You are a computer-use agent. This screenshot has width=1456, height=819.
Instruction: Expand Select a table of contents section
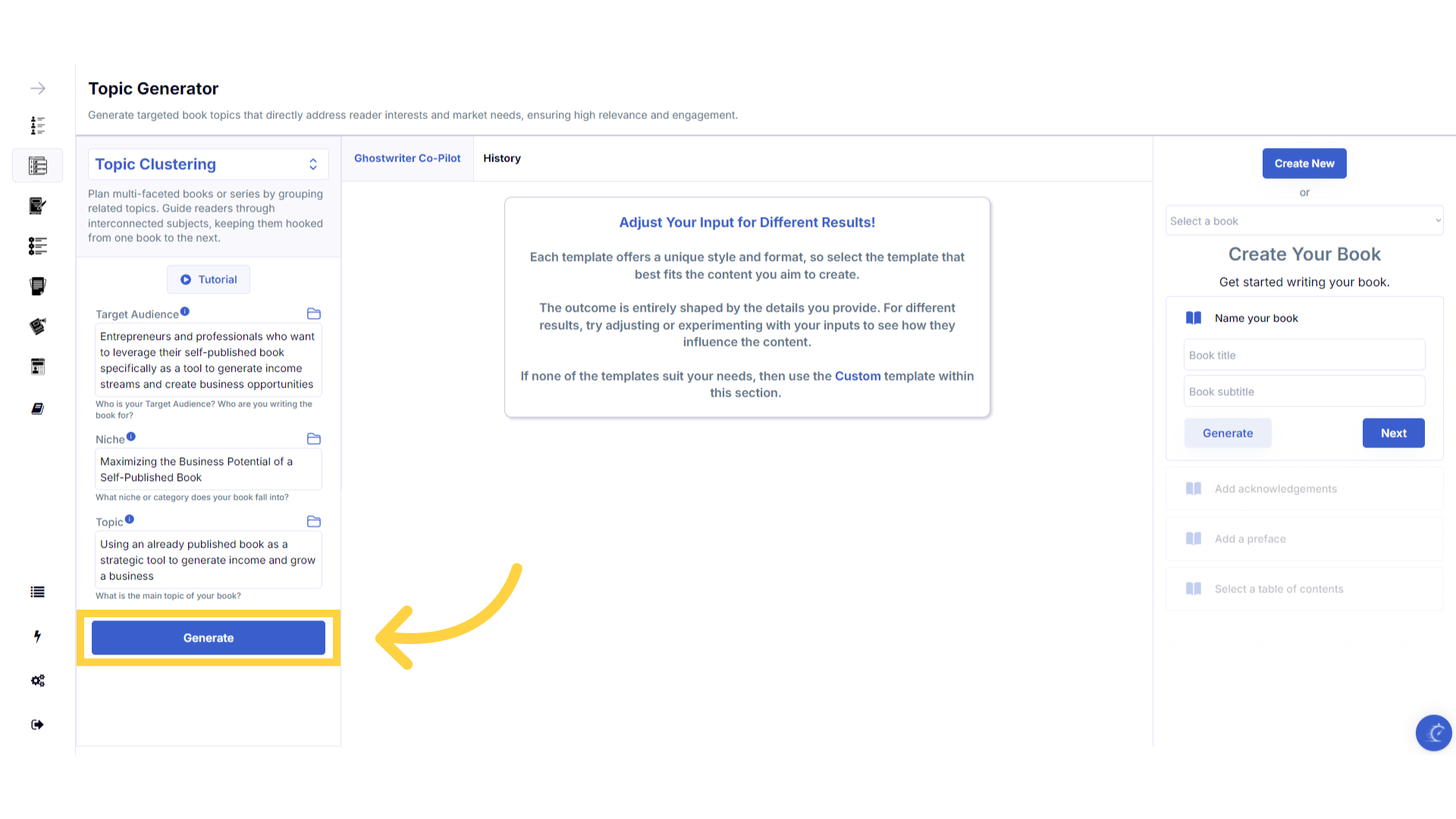[x=1279, y=589]
